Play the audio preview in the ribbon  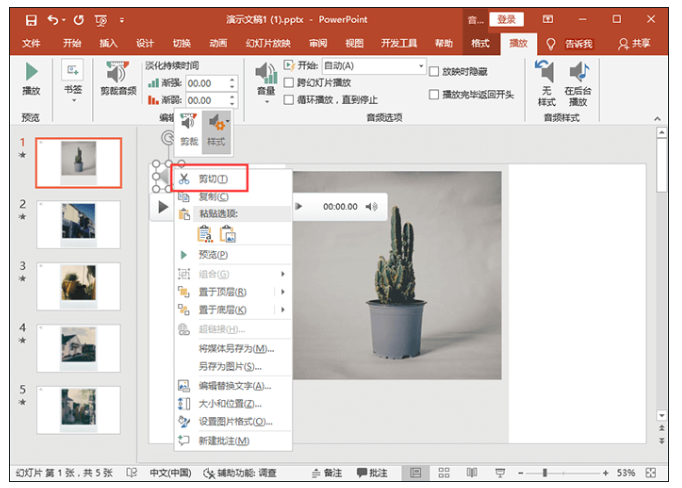pyautogui.click(x=31, y=79)
